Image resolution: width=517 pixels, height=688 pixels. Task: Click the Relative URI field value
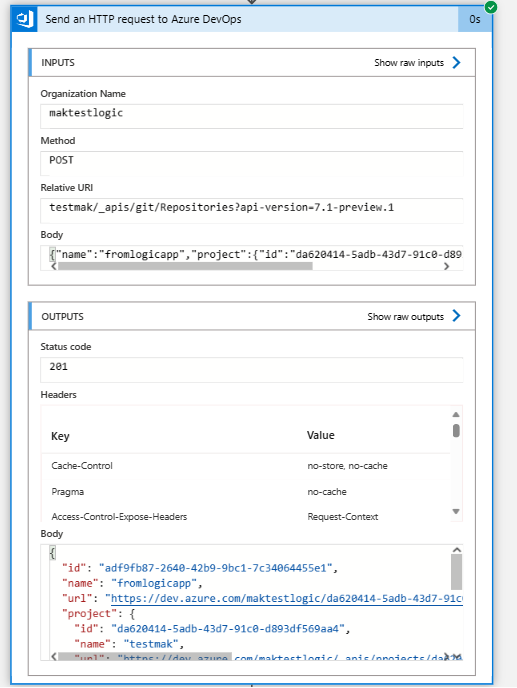click(x=251, y=210)
